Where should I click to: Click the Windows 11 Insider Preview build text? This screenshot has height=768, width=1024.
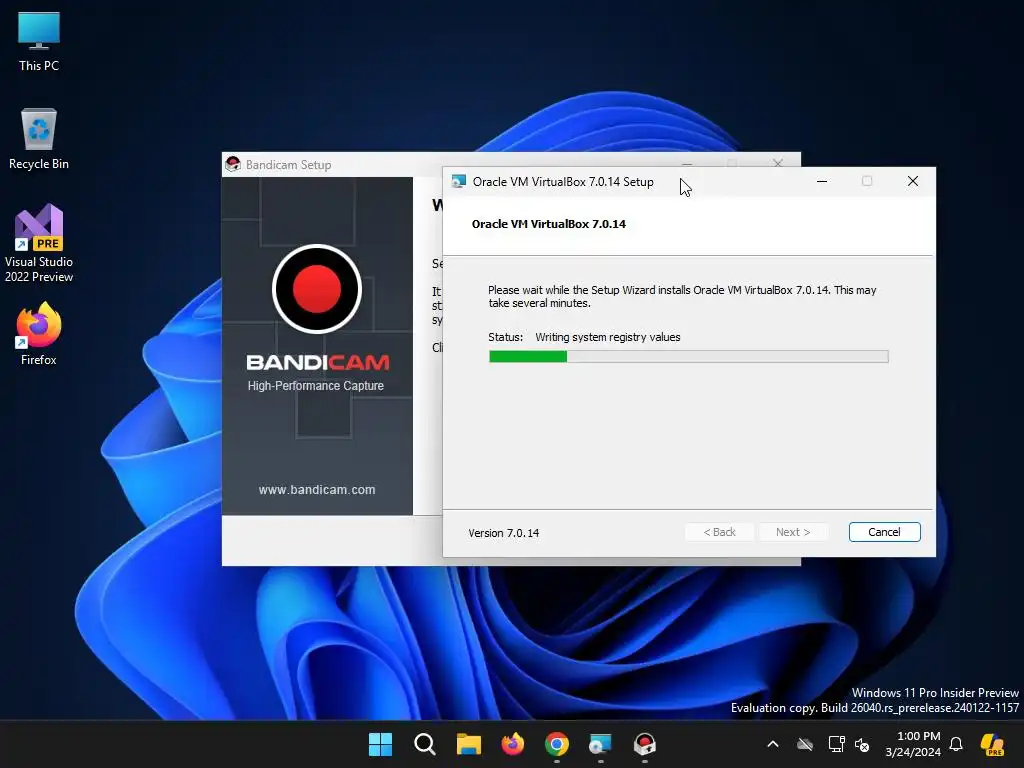click(874, 700)
